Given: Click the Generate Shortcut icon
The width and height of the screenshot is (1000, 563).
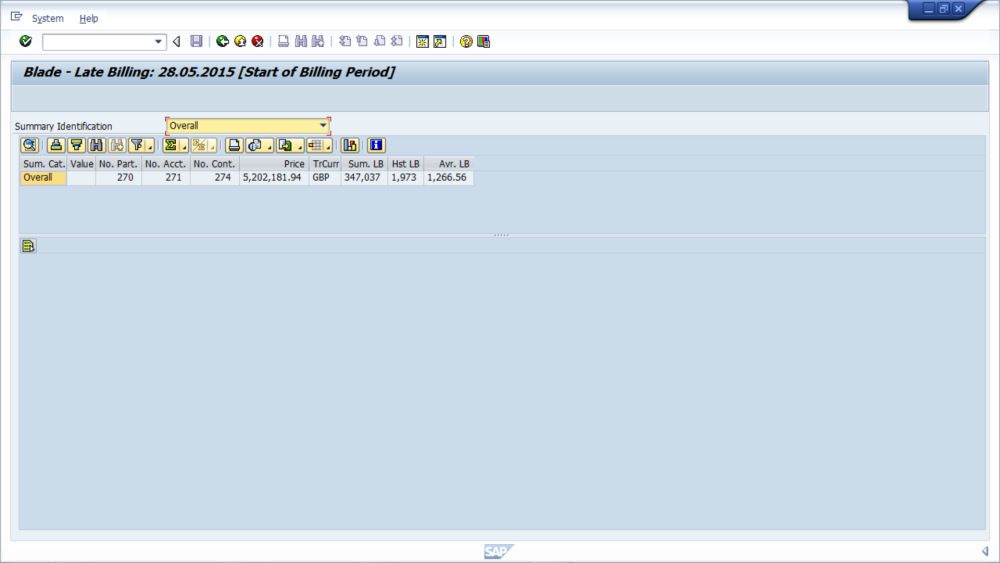Looking at the screenshot, I should coord(439,41).
